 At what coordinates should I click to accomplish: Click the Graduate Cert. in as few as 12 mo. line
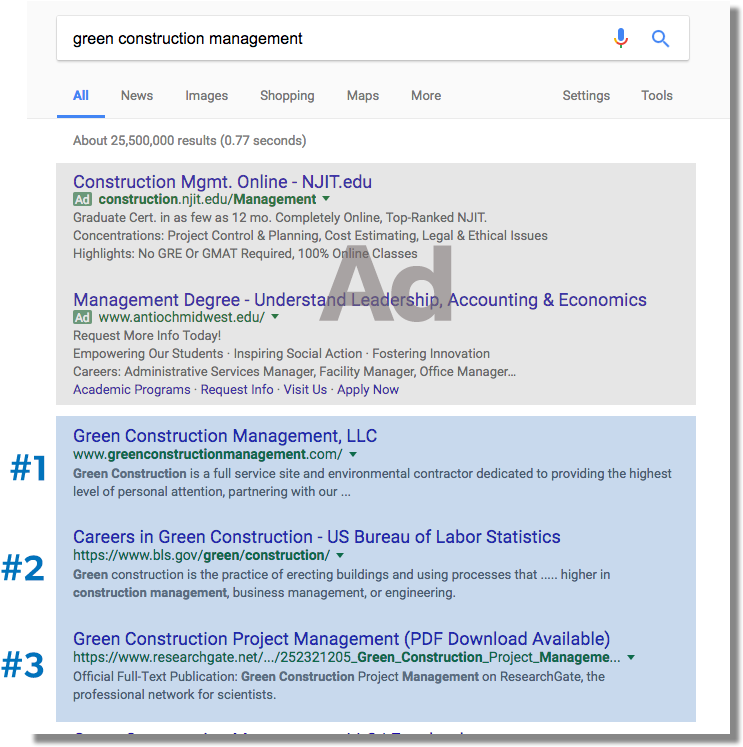point(280,218)
